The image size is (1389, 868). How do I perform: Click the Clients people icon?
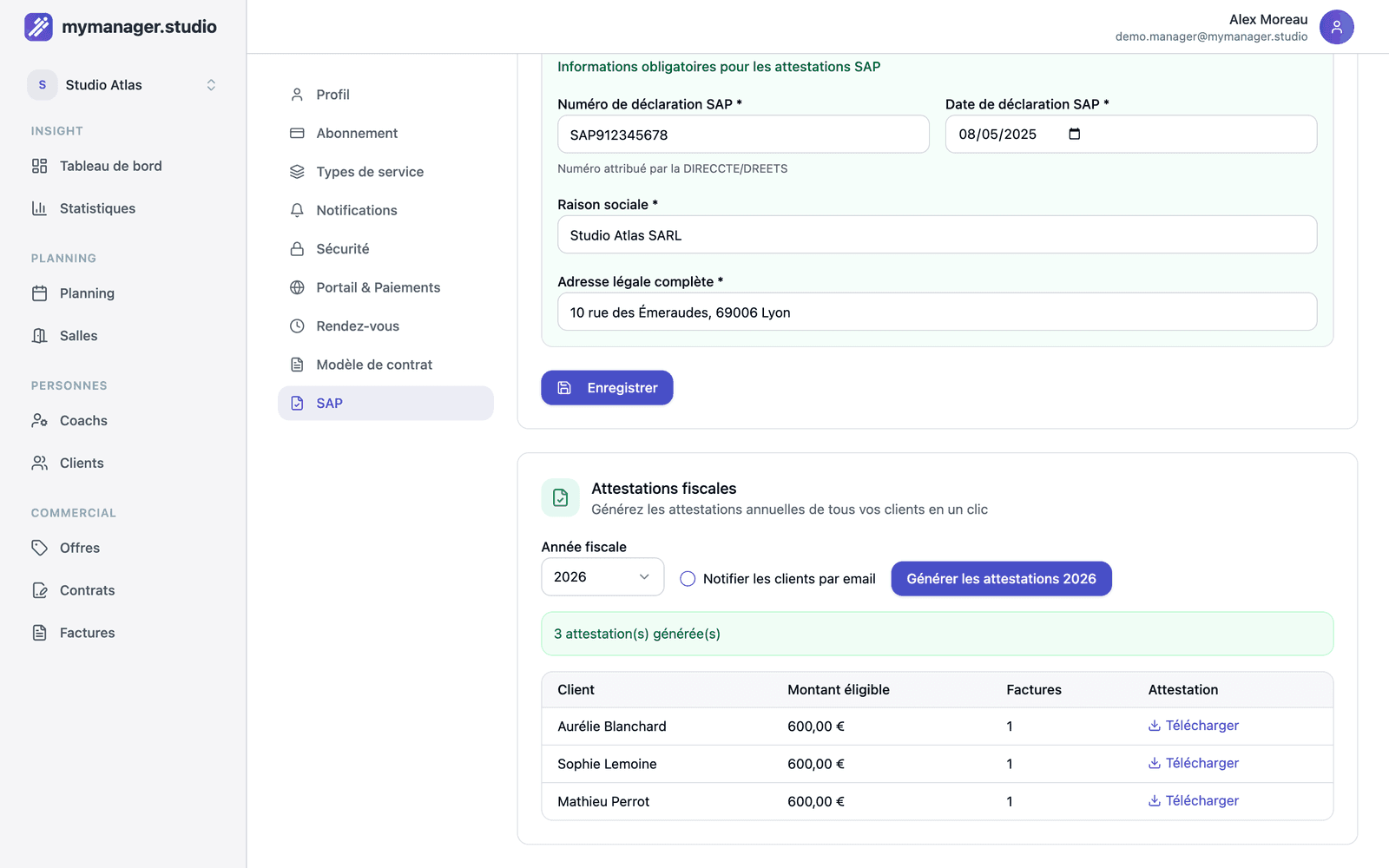tap(39, 464)
